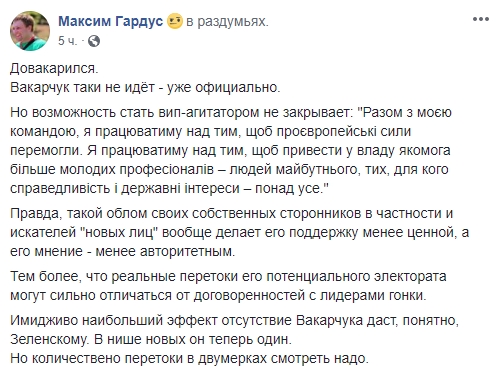Click the 'в раздумьях' feeling text
This screenshot has width=497, height=367.
[227, 22]
